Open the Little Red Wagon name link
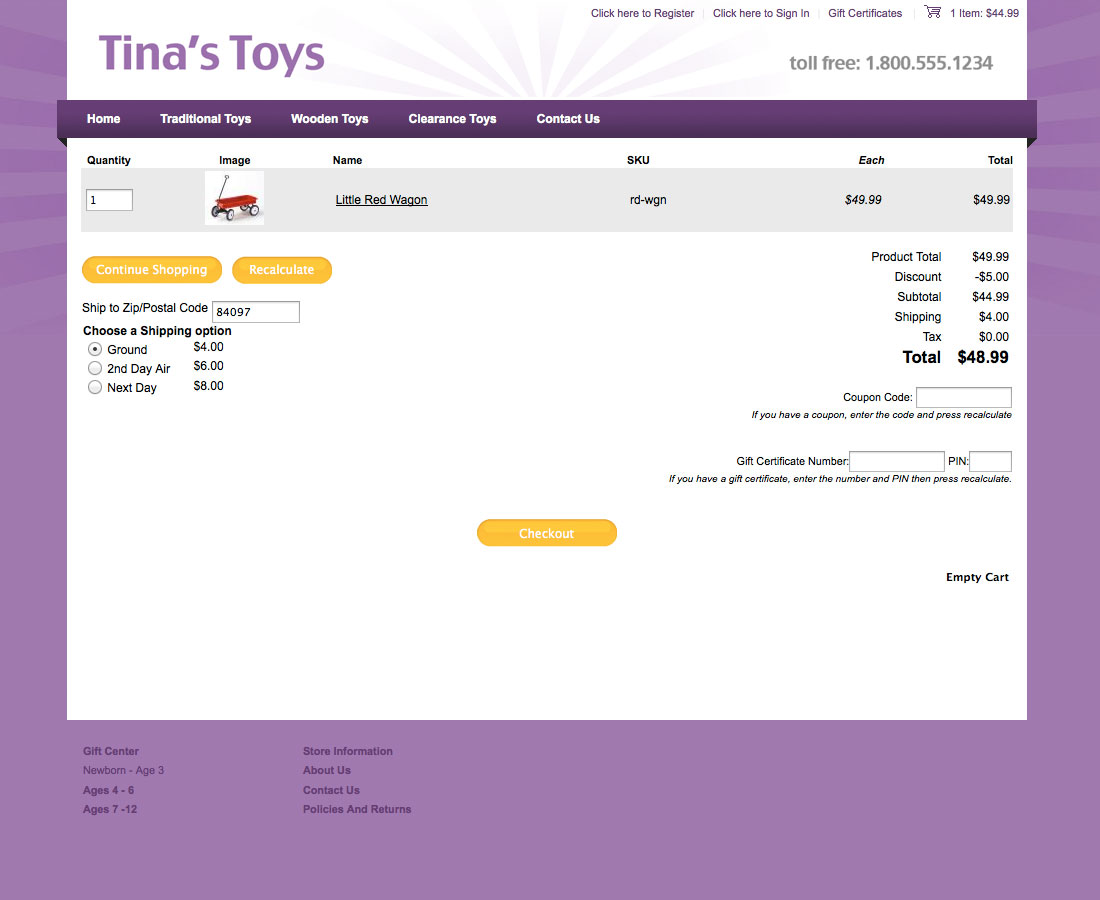 pyautogui.click(x=381, y=200)
